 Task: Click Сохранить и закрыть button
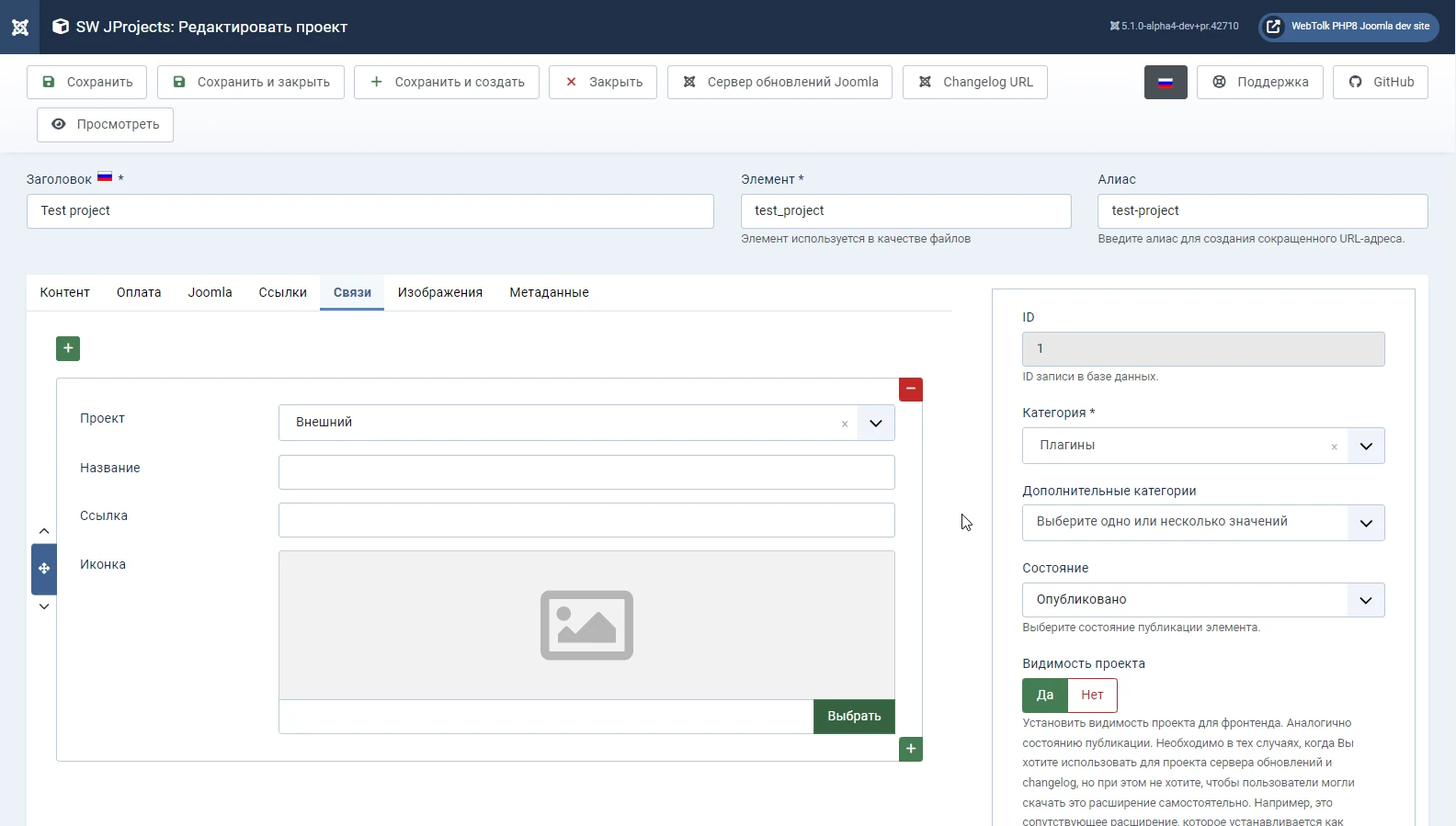(x=251, y=82)
